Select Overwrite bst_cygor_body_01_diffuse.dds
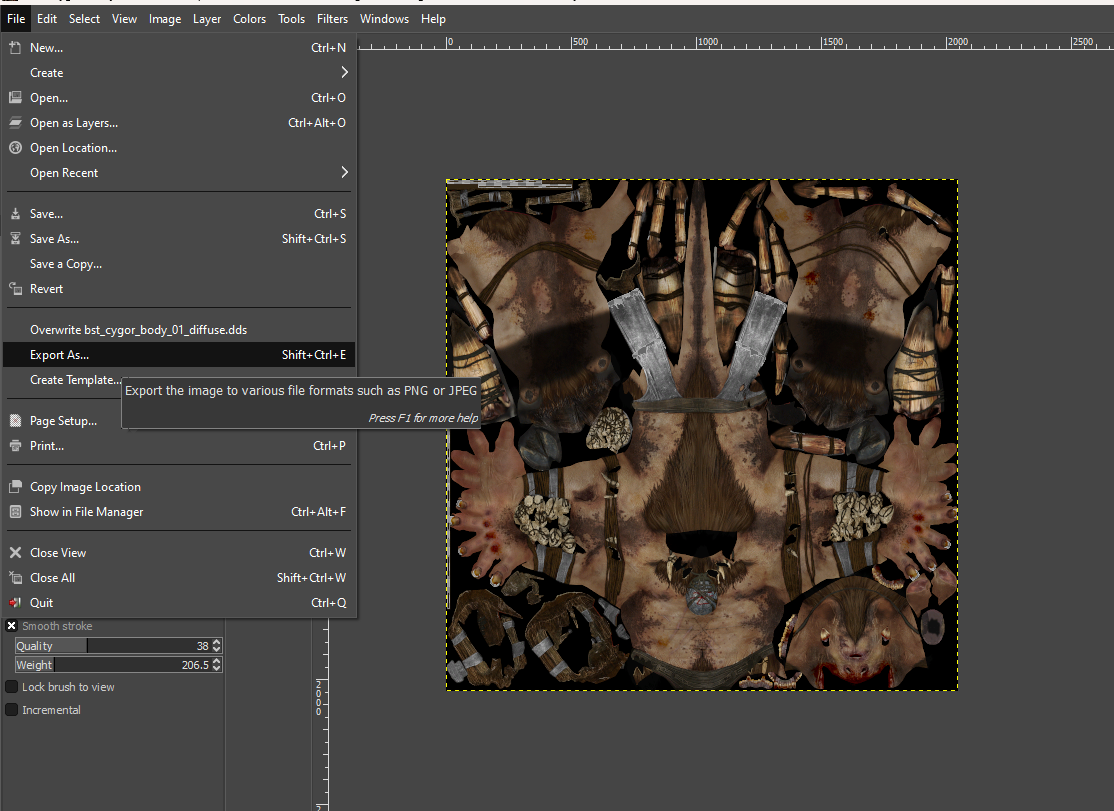 click(x=178, y=330)
